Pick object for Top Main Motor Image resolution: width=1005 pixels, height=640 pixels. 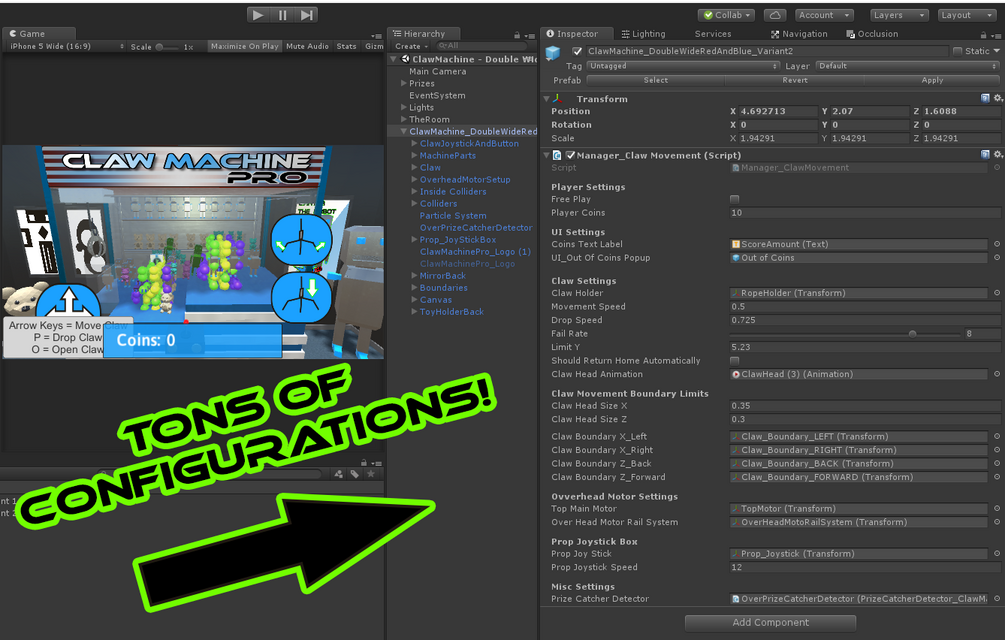click(x=997, y=509)
